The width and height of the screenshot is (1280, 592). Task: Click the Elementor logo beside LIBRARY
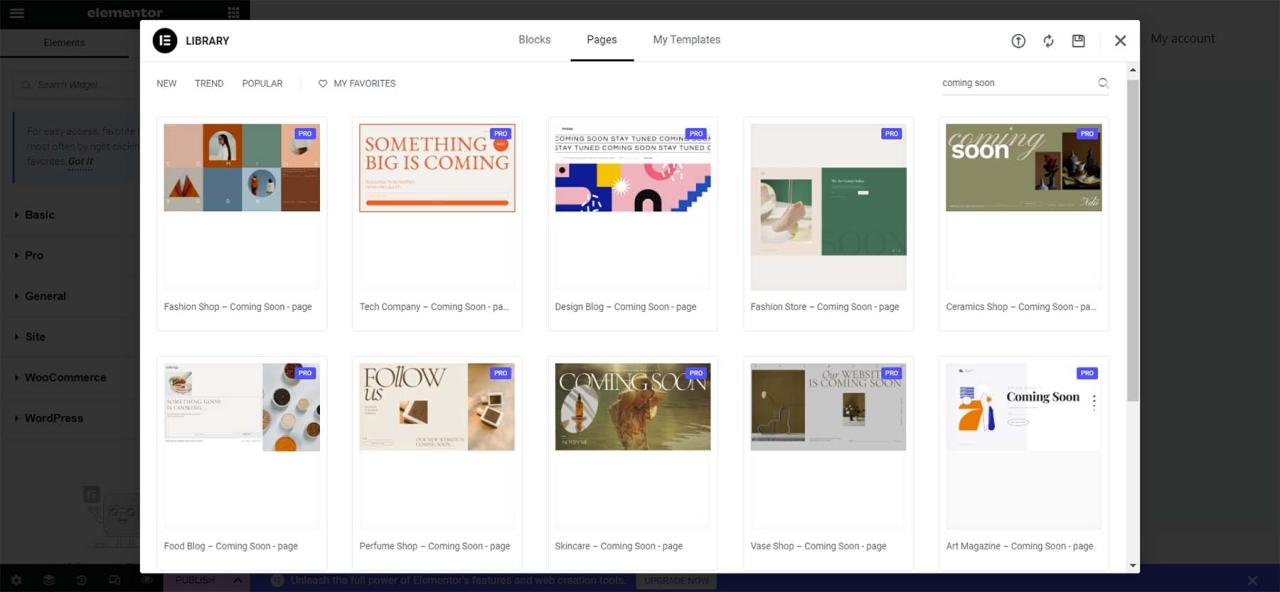pyautogui.click(x=165, y=41)
